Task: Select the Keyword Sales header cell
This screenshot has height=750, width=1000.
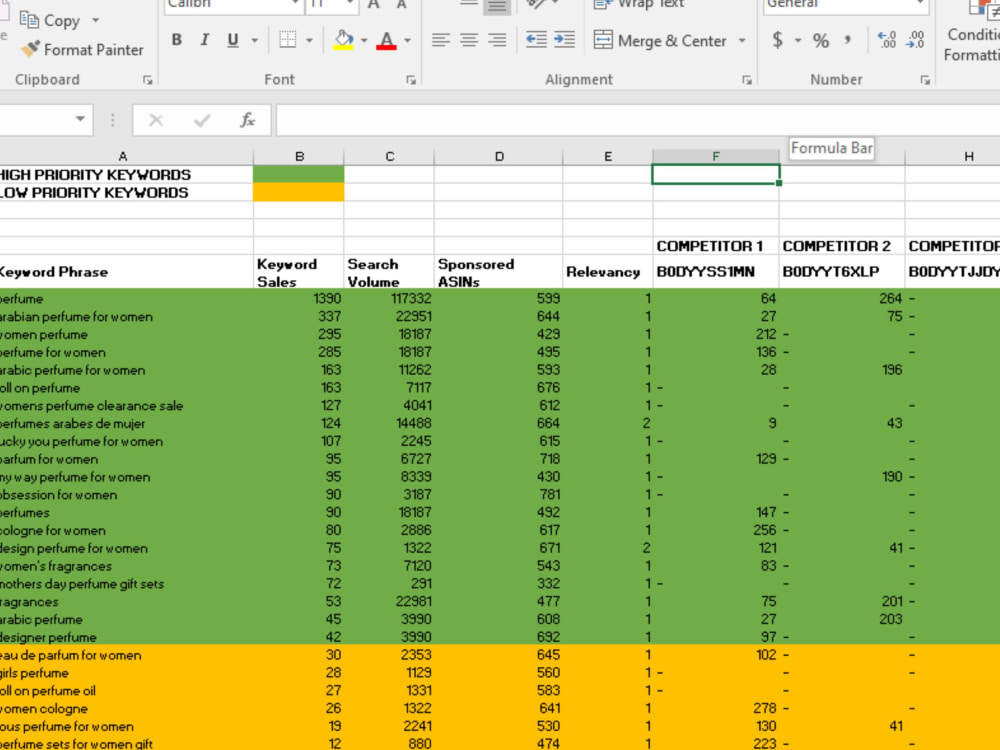Action: (x=298, y=272)
